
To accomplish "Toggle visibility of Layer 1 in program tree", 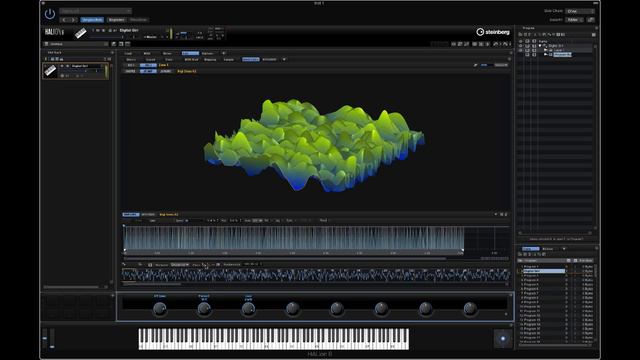I will pos(520,50).
